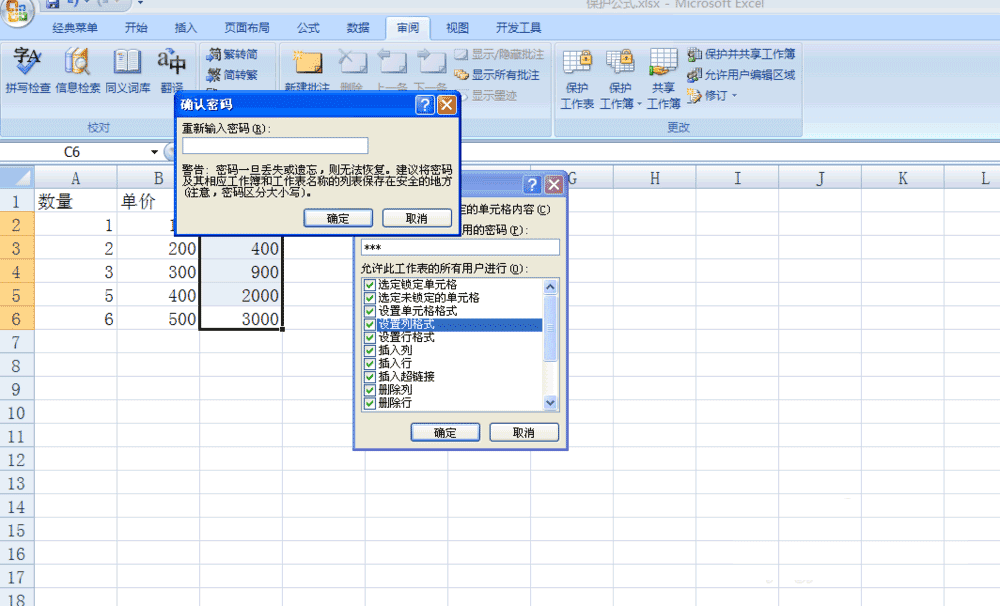Toggle 插入行 checkbox
This screenshot has width=1000, height=606.
click(x=369, y=364)
